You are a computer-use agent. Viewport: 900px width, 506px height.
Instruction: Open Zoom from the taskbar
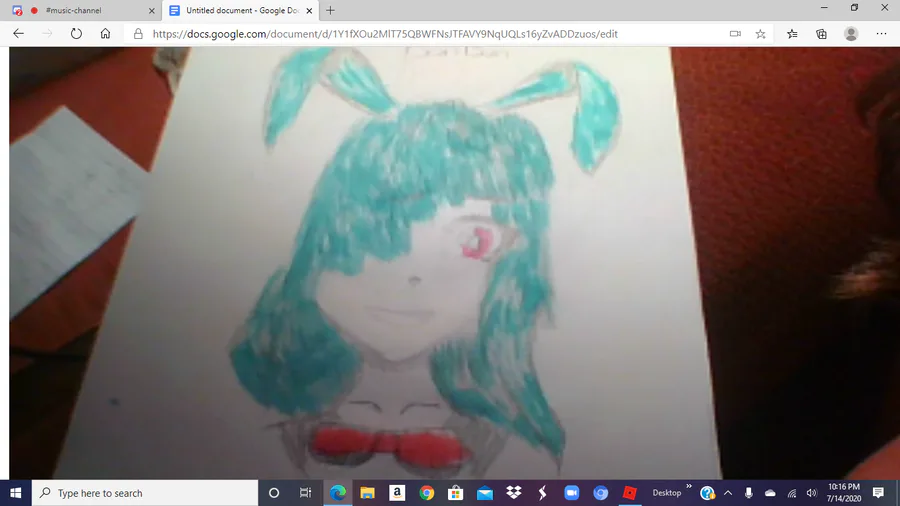point(571,493)
